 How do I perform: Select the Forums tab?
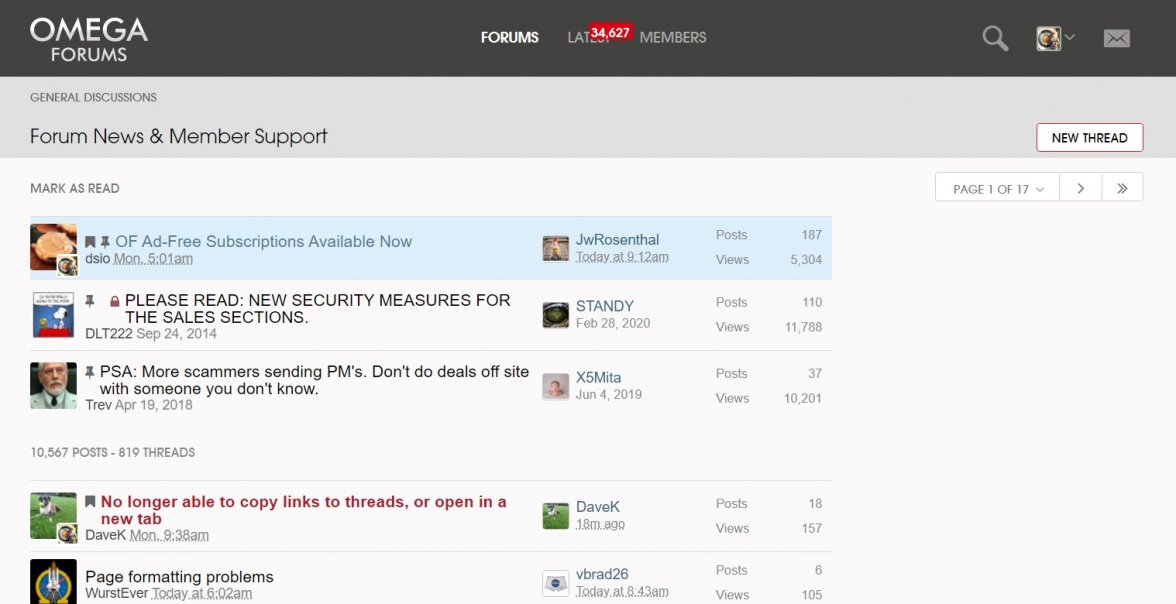click(509, 38)
